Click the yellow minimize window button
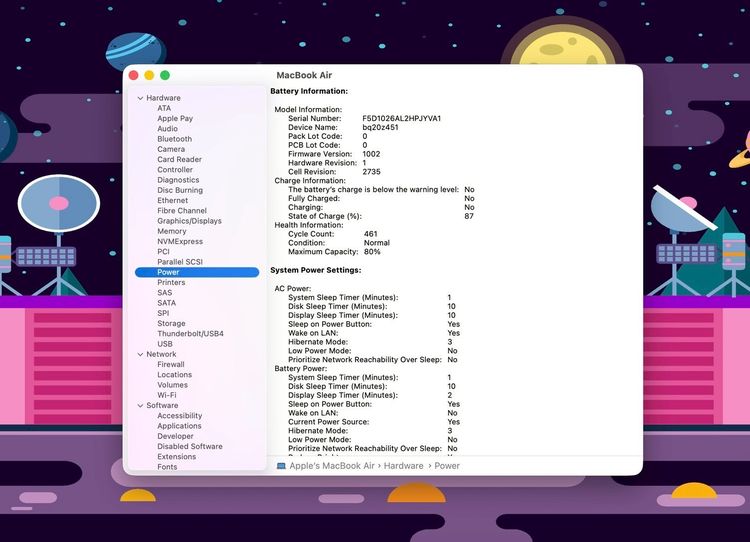Image resolution: width=750 pixels, height=542 pixels. pyautogui.click(x=149, y=75)
